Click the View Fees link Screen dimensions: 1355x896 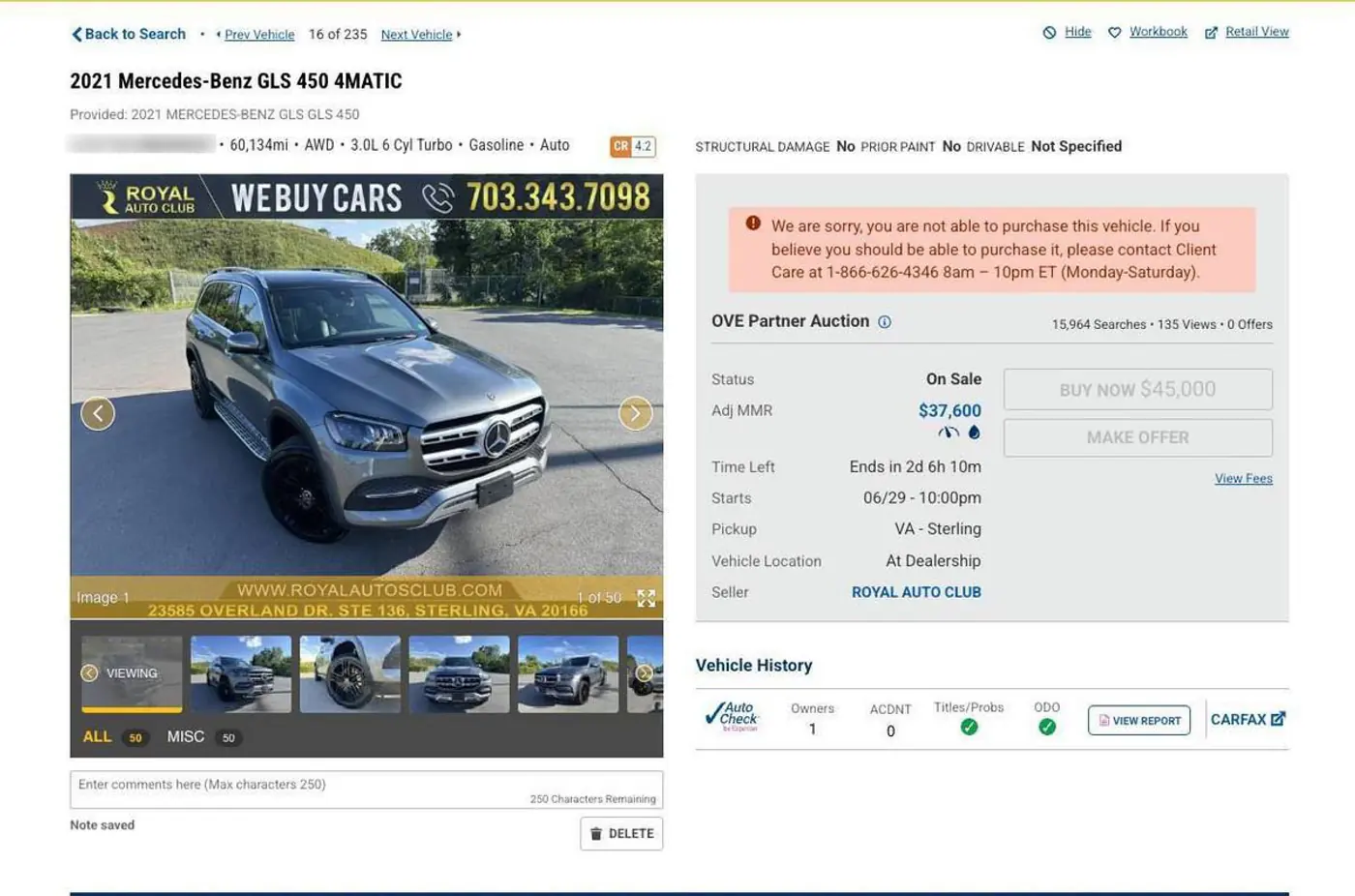click(1244, 479)
